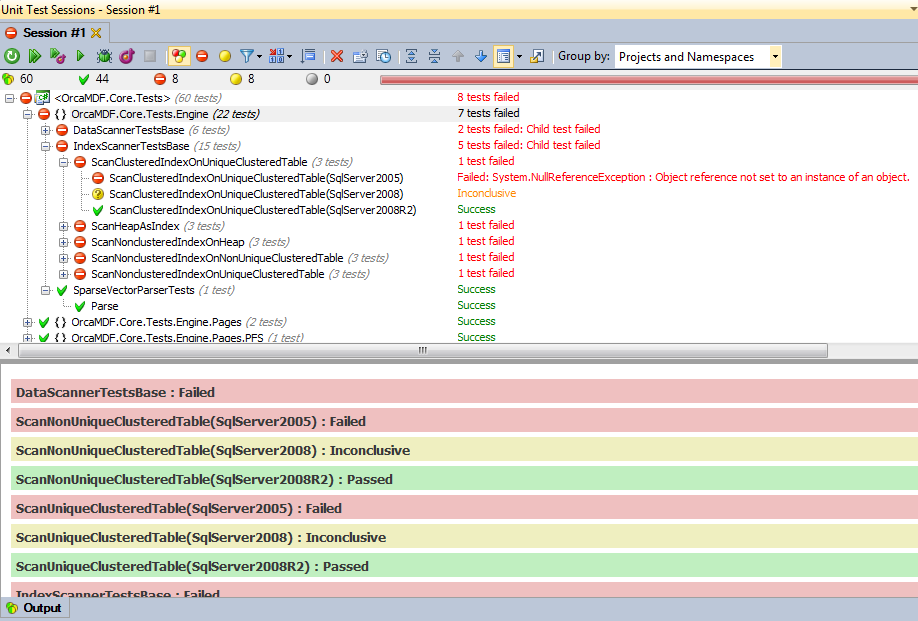Viewport: 918px width, 621px height.
Task: Collapse the SparseVectorParserTests node
Action: pos(46,290)
